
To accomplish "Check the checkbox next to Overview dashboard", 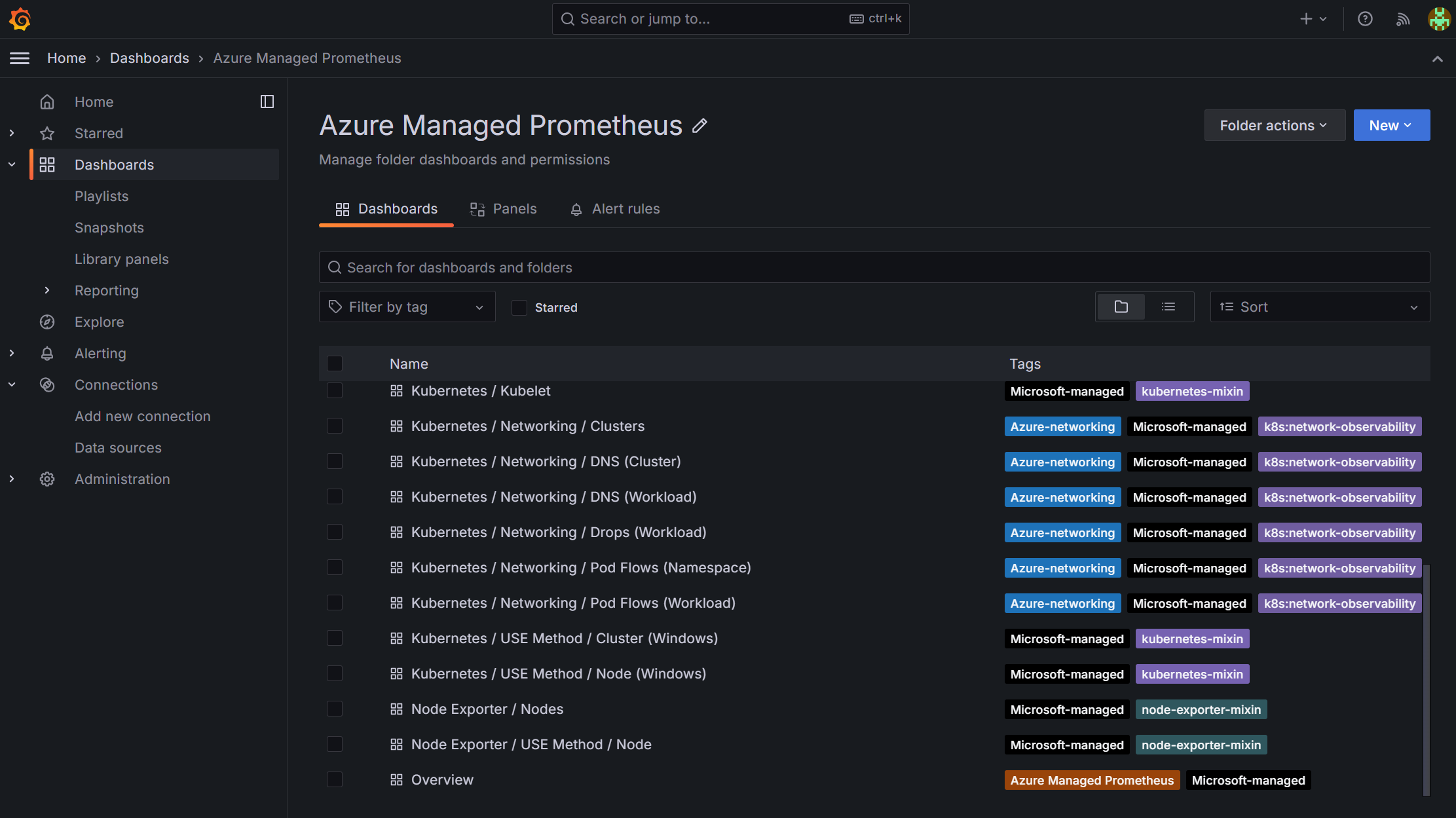I will tap(334, 779).
